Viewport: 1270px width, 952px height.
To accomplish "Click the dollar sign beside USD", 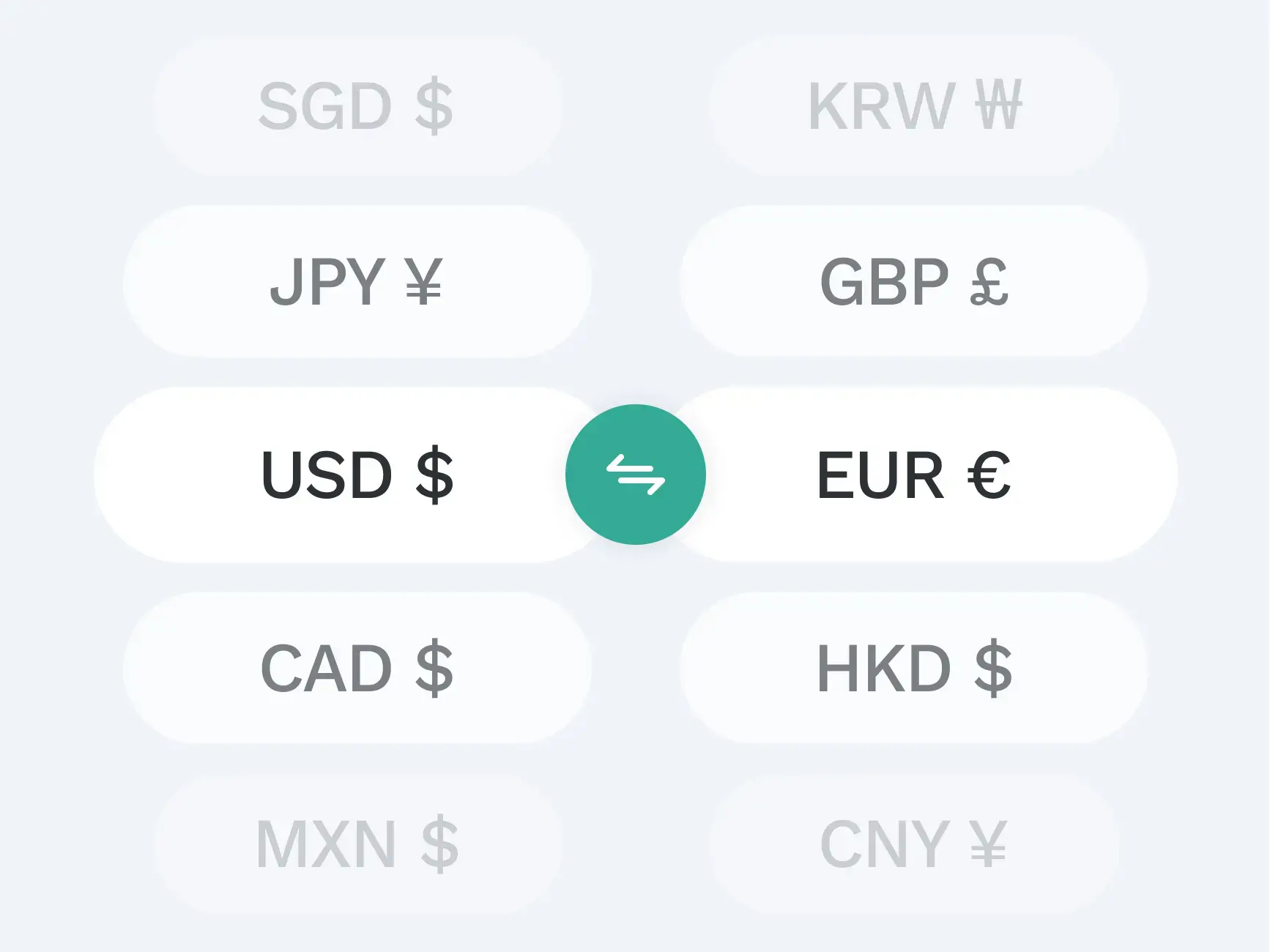I will click(434, 475).
